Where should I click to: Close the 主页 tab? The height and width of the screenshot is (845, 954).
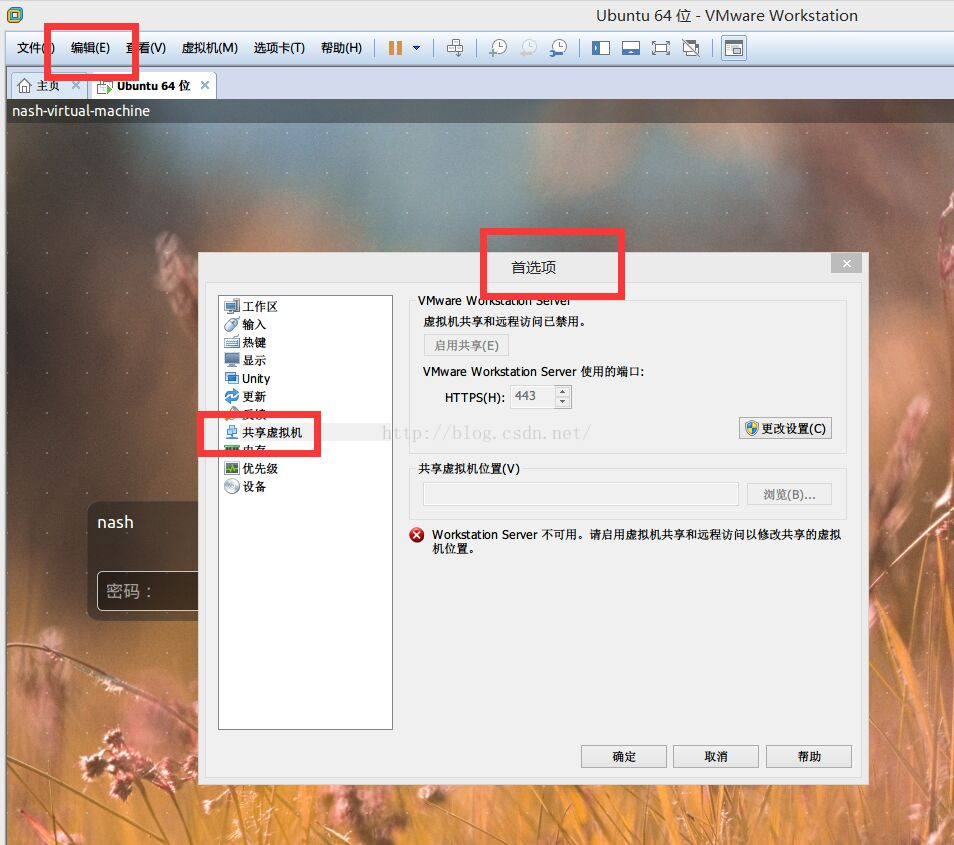point(75,85)
